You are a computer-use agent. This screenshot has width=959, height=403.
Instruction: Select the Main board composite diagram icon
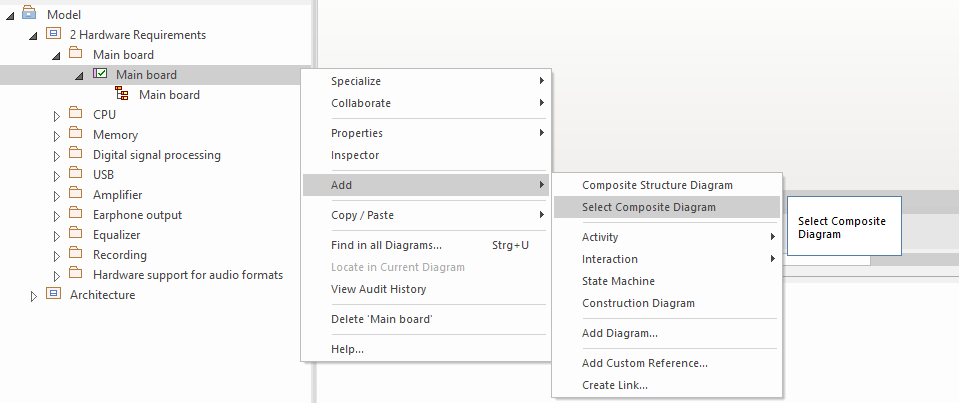coord(122,94)
